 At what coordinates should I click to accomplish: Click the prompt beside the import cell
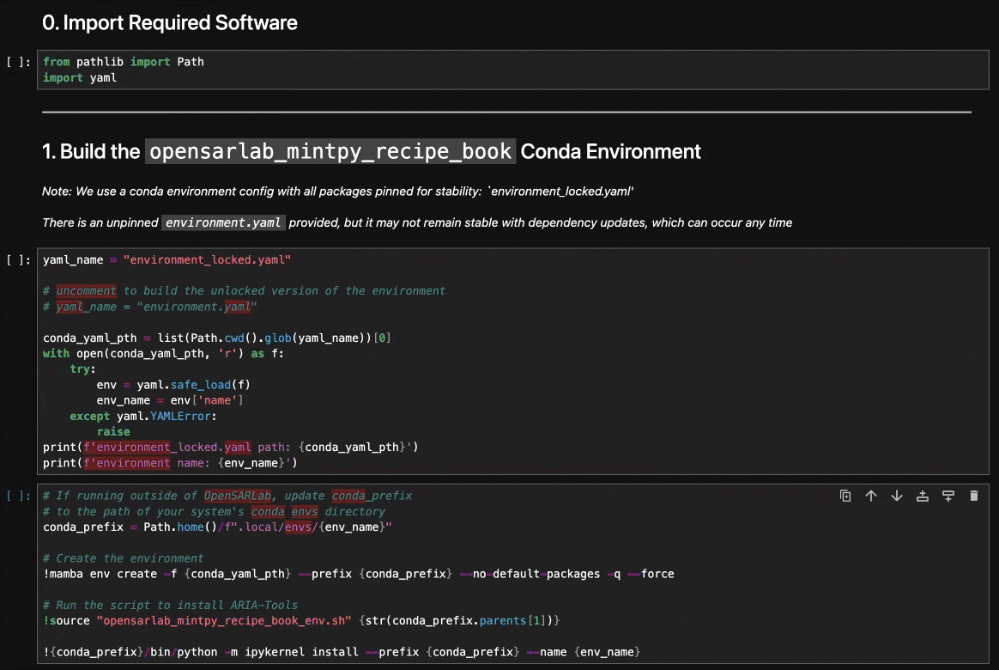(19, 62)
